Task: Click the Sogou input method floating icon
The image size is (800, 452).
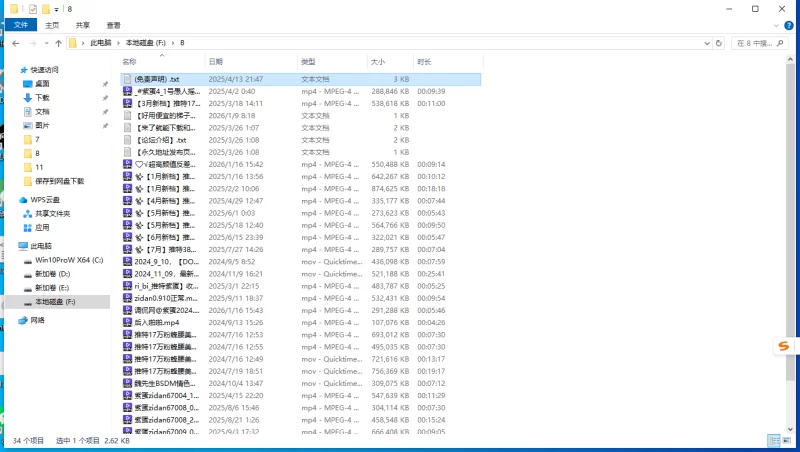Action: (784, 346)
